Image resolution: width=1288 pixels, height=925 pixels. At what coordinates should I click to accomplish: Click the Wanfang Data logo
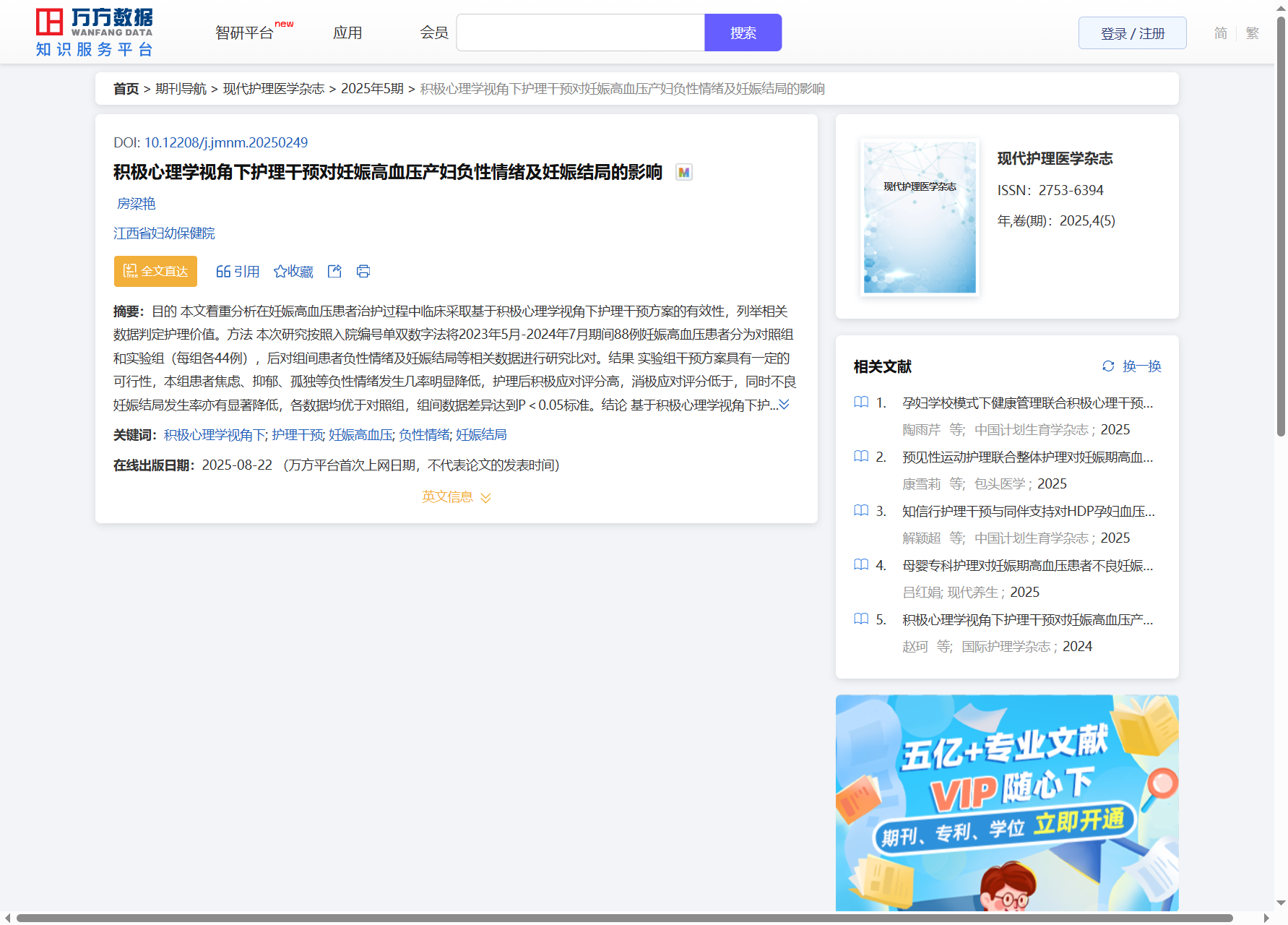94,33
